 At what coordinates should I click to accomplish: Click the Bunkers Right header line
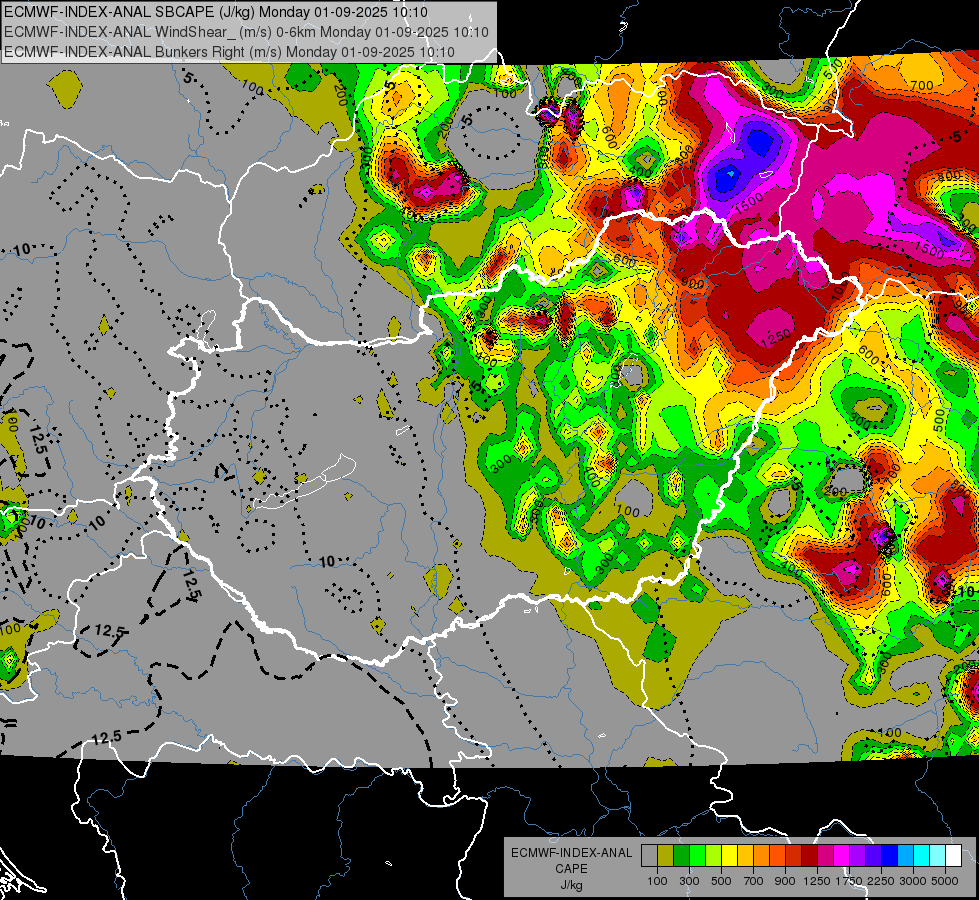click(x=229, y=52)
